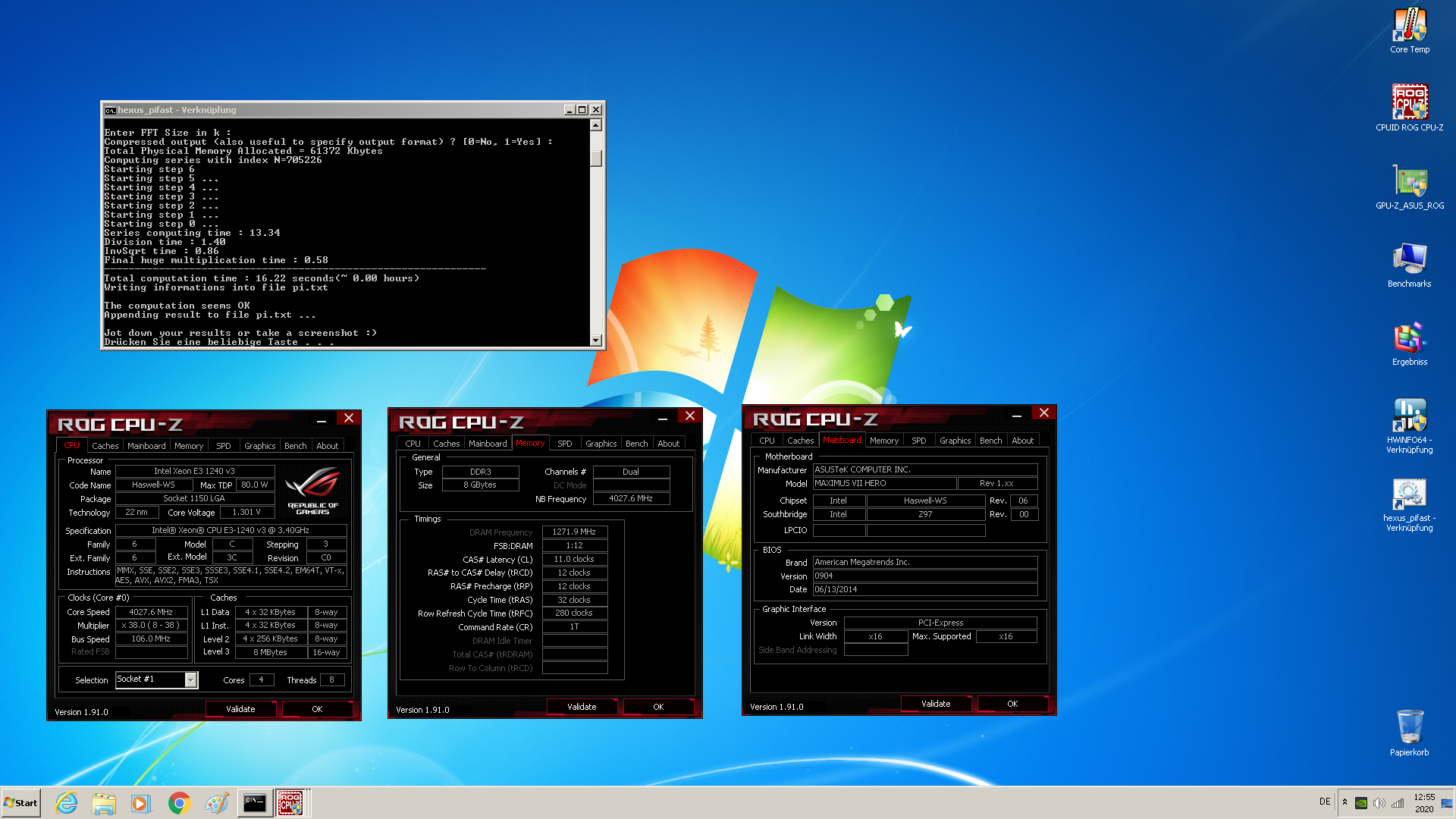Image resolution: width=1456 pixels, height=819 pixels.
Task: Click console scrollbar down arrow
Action: tap(596, 340)
